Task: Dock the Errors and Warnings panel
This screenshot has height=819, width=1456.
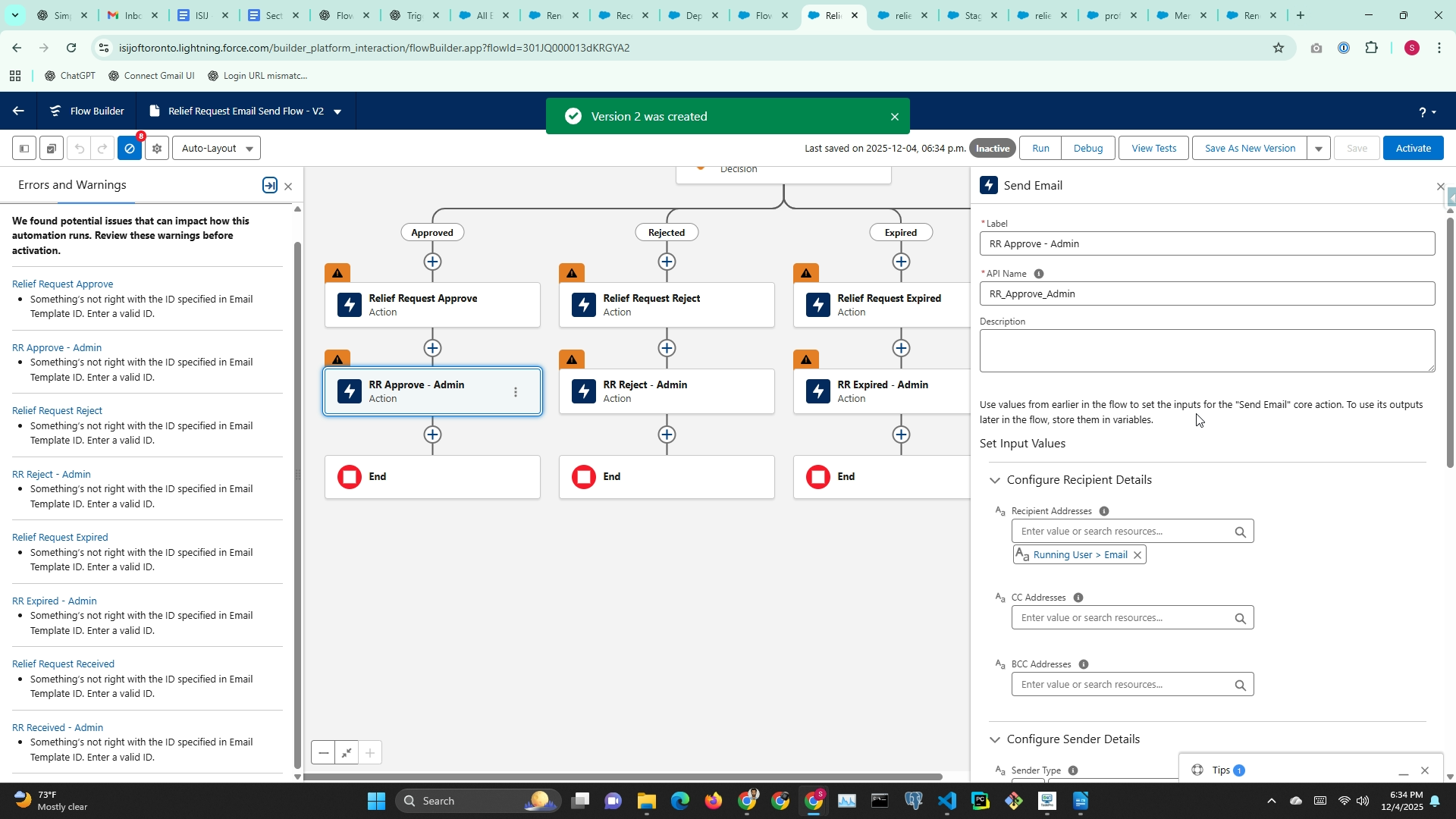Action: click(x=269, y=186)
